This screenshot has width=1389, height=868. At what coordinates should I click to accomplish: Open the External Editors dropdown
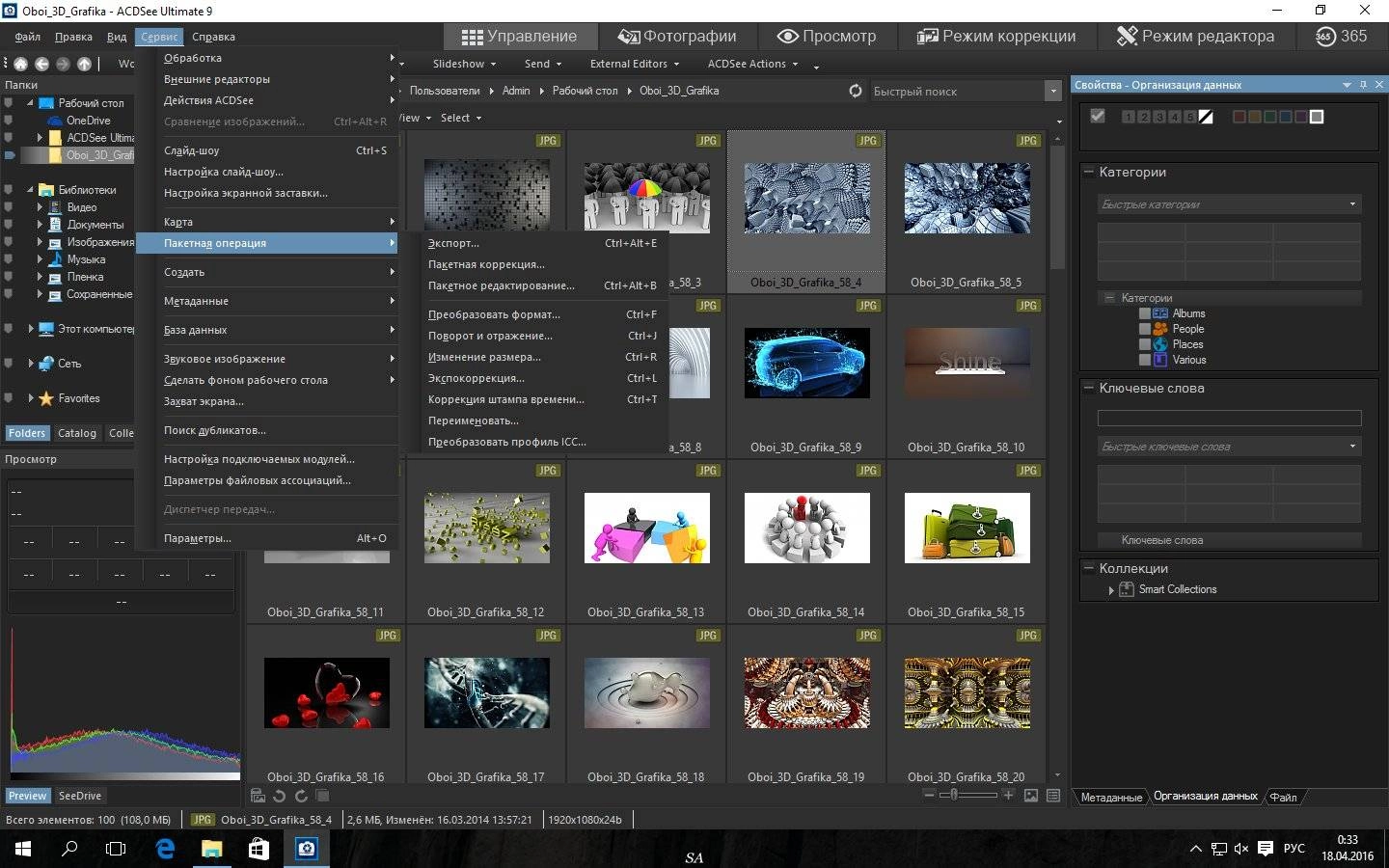coord(635,64)
